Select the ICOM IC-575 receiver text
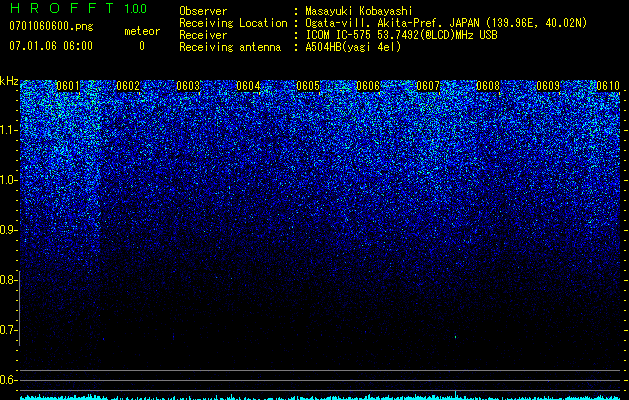Viewport: 629px width, 400px height. pos(402,35)
